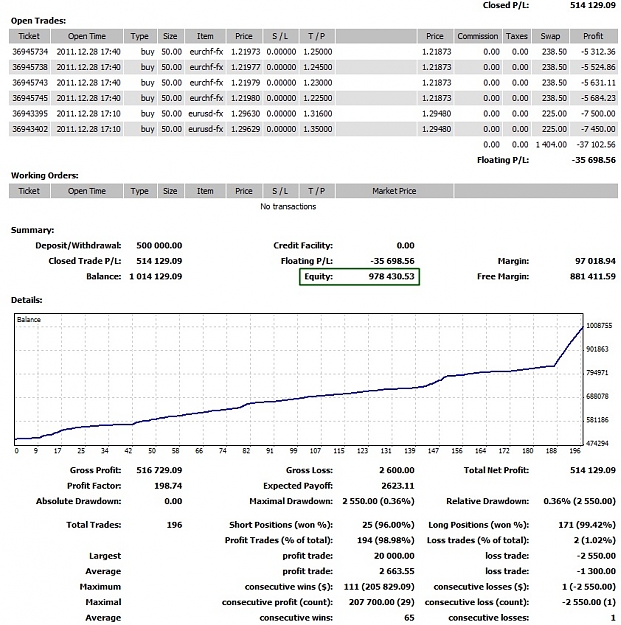This screenshot has height=625, width=621.
Task: Click the Expected Payoff value 2623.11
Action: [x=398, y=486]
